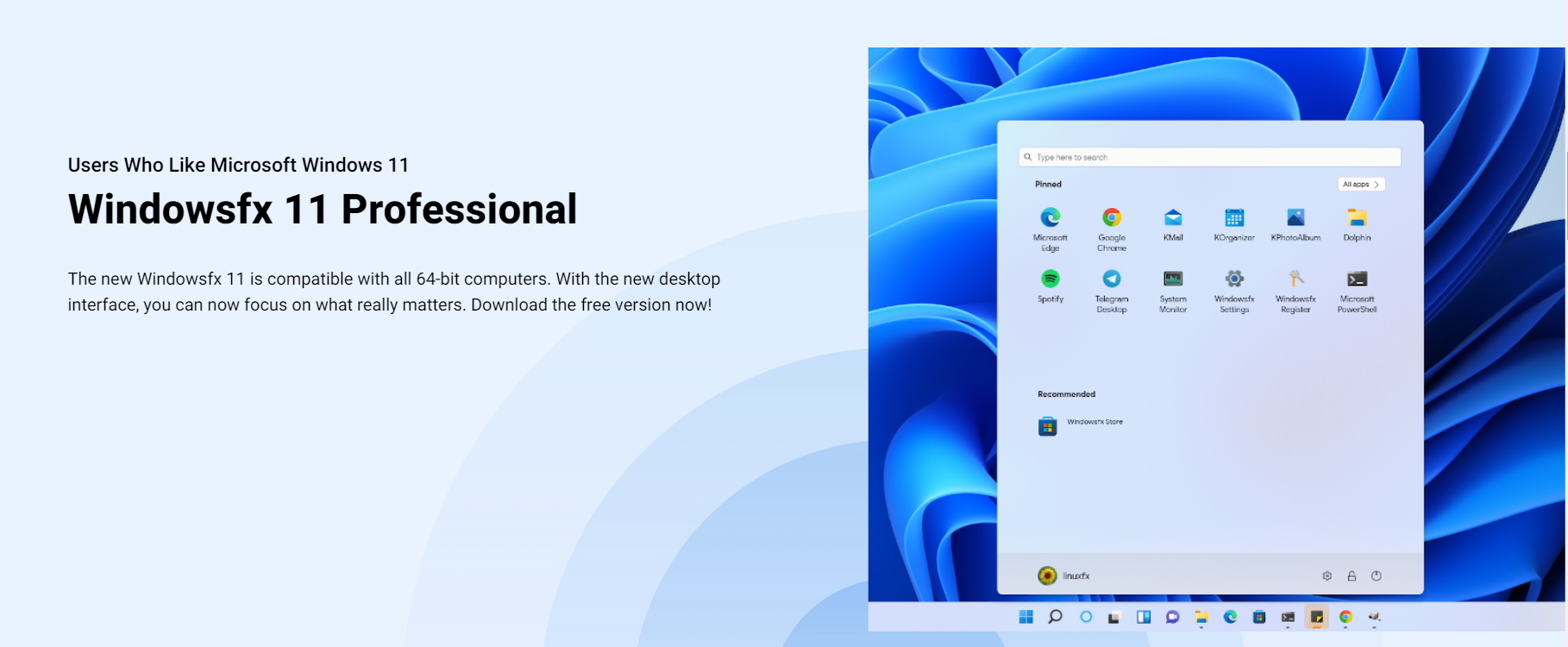Open Microsoft Edge from pinned apps
This screenshot has height=647, width=1568.
point(1050,217)
